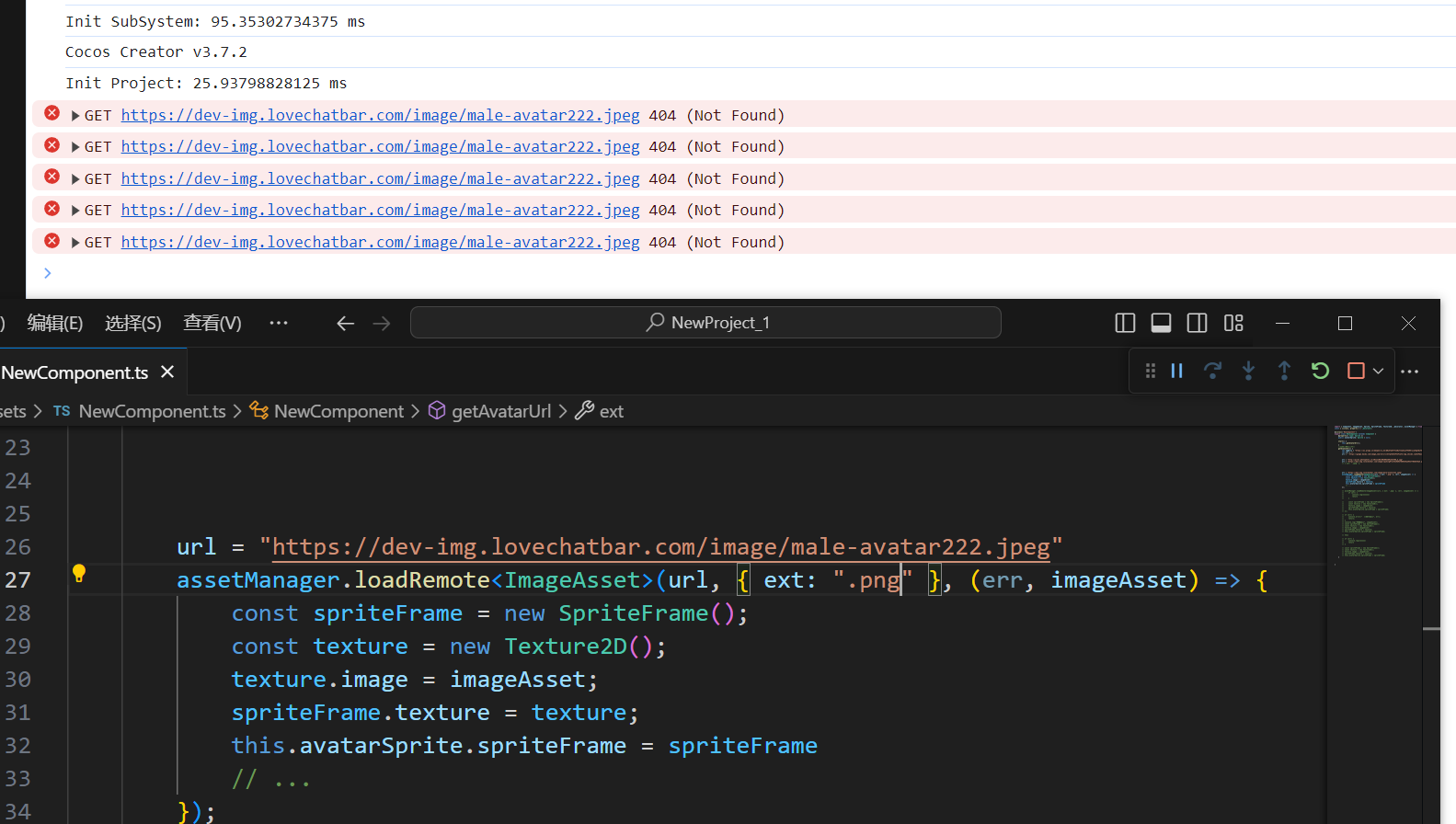Click getAvatarUrl in the breadcrumb
Screen dimensions: 1456x824
[x=500, y=411]
